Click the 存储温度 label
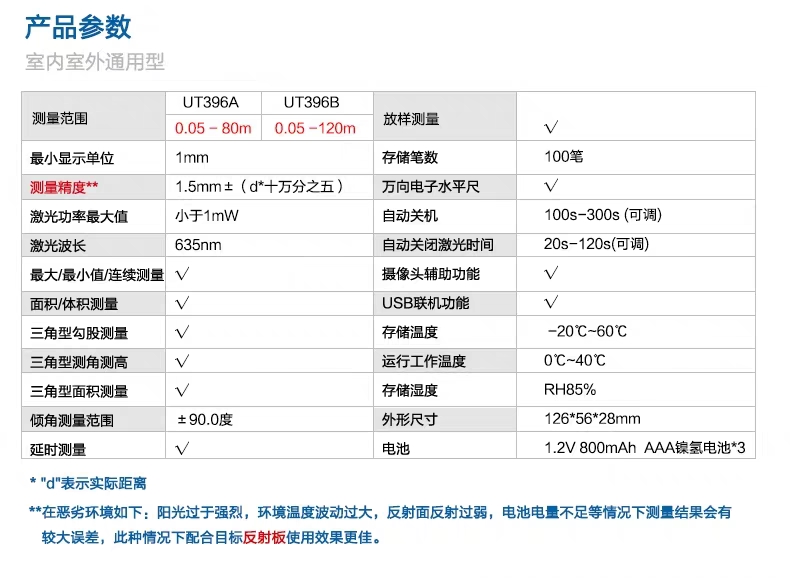790x578 pixels. coord(410,332)
